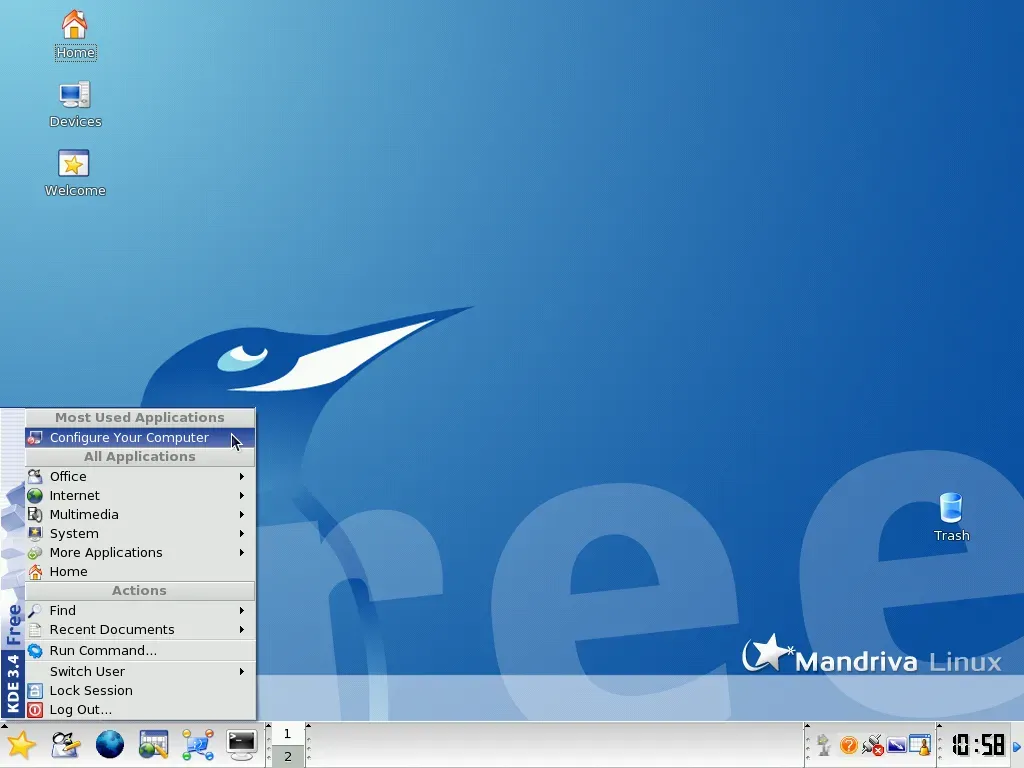Click the blue arrow to hide panel
Screen dimensions: 1024x768
[1017, 746]
